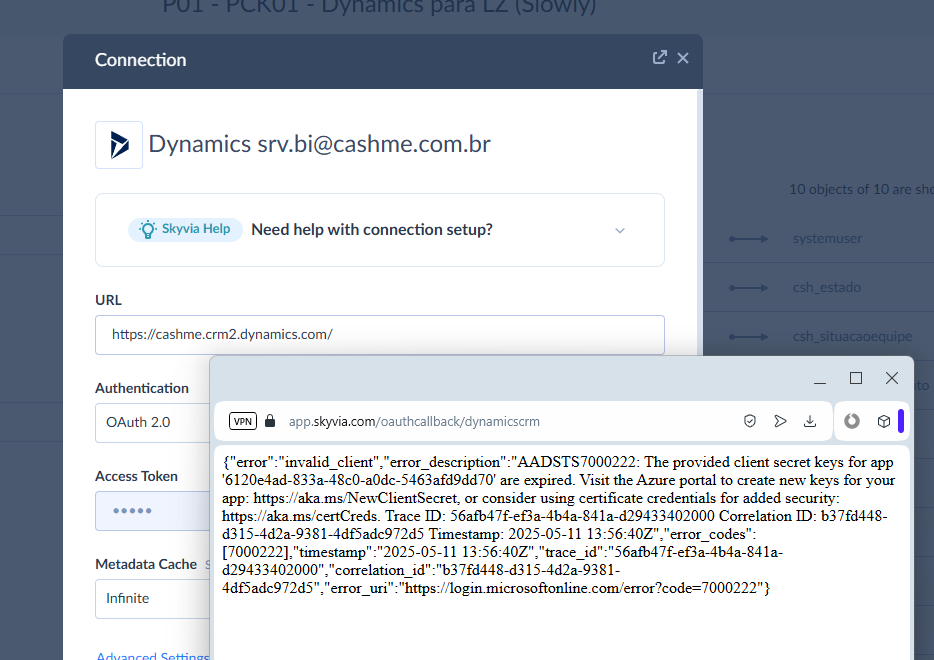Click the popup address bar URL
The width and height of the screenshot is (934, 660).
414,422
